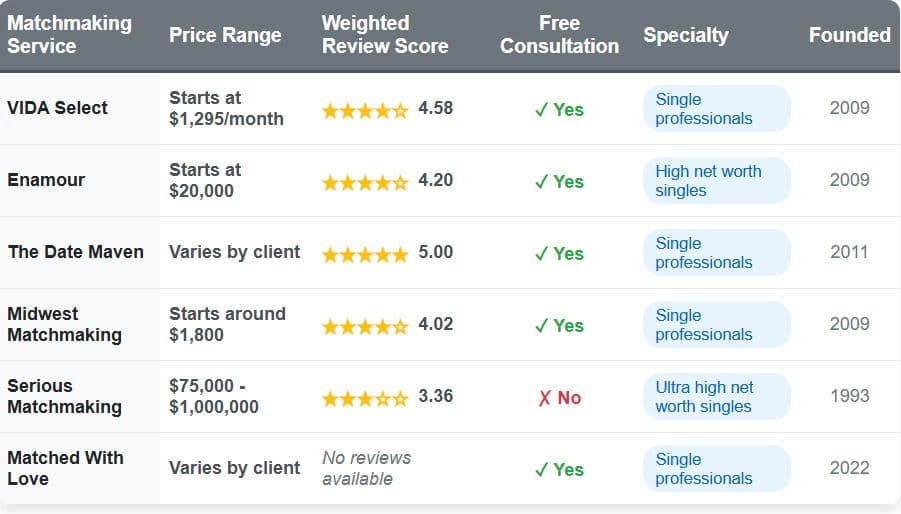Click Matched With Love's Single professionals tag
The height and width of the screenshot is (514, 901).
point(715,469)
